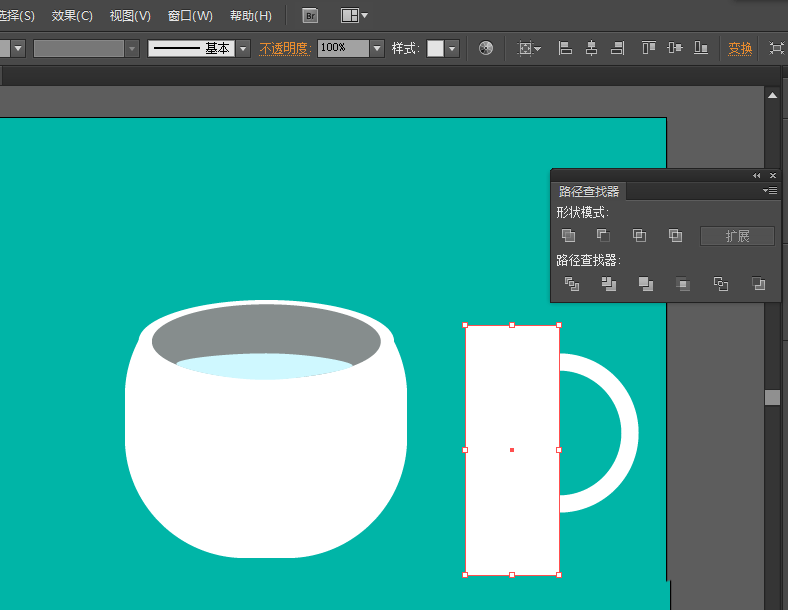Click the Exclude shape mode icon
The width and height of the screenshot is (788, 610).
[x=675, y=235]
